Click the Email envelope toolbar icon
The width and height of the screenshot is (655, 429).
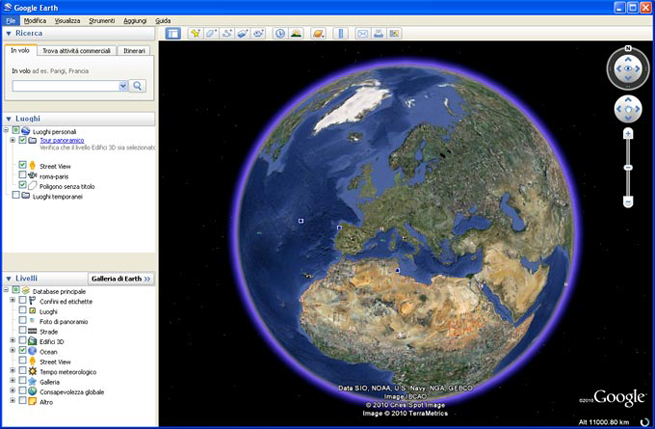[x=363, y=33]
